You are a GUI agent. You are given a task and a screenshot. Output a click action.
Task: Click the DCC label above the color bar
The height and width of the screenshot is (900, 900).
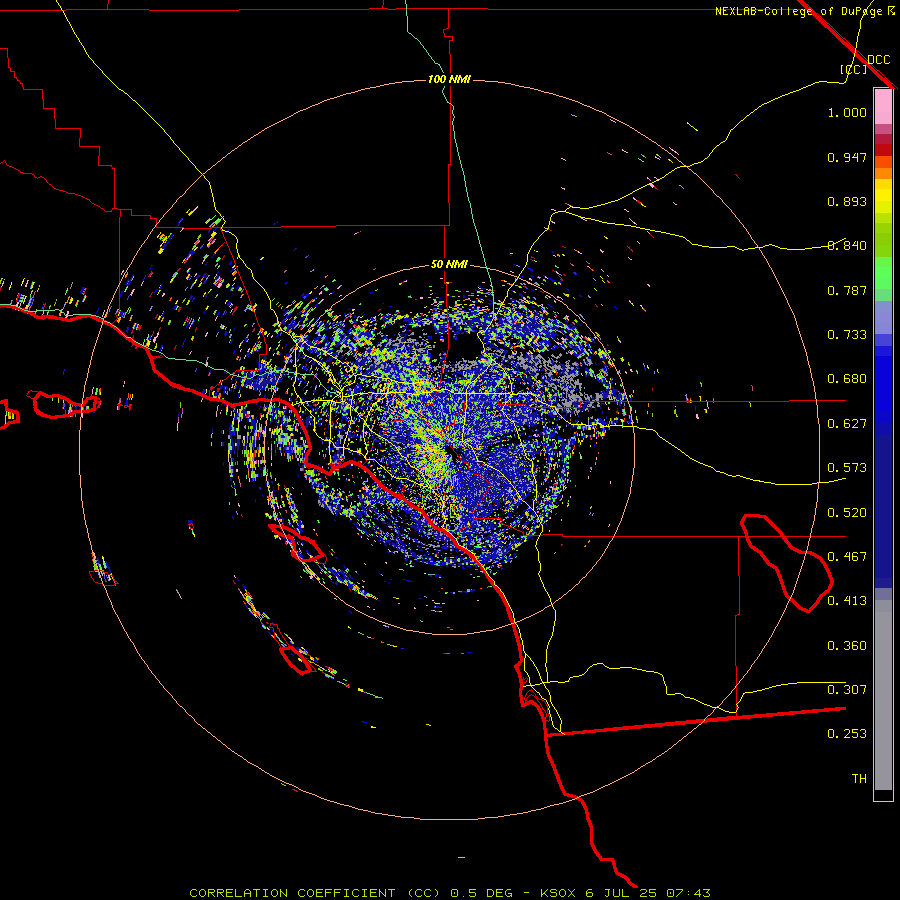coord(879,60)
